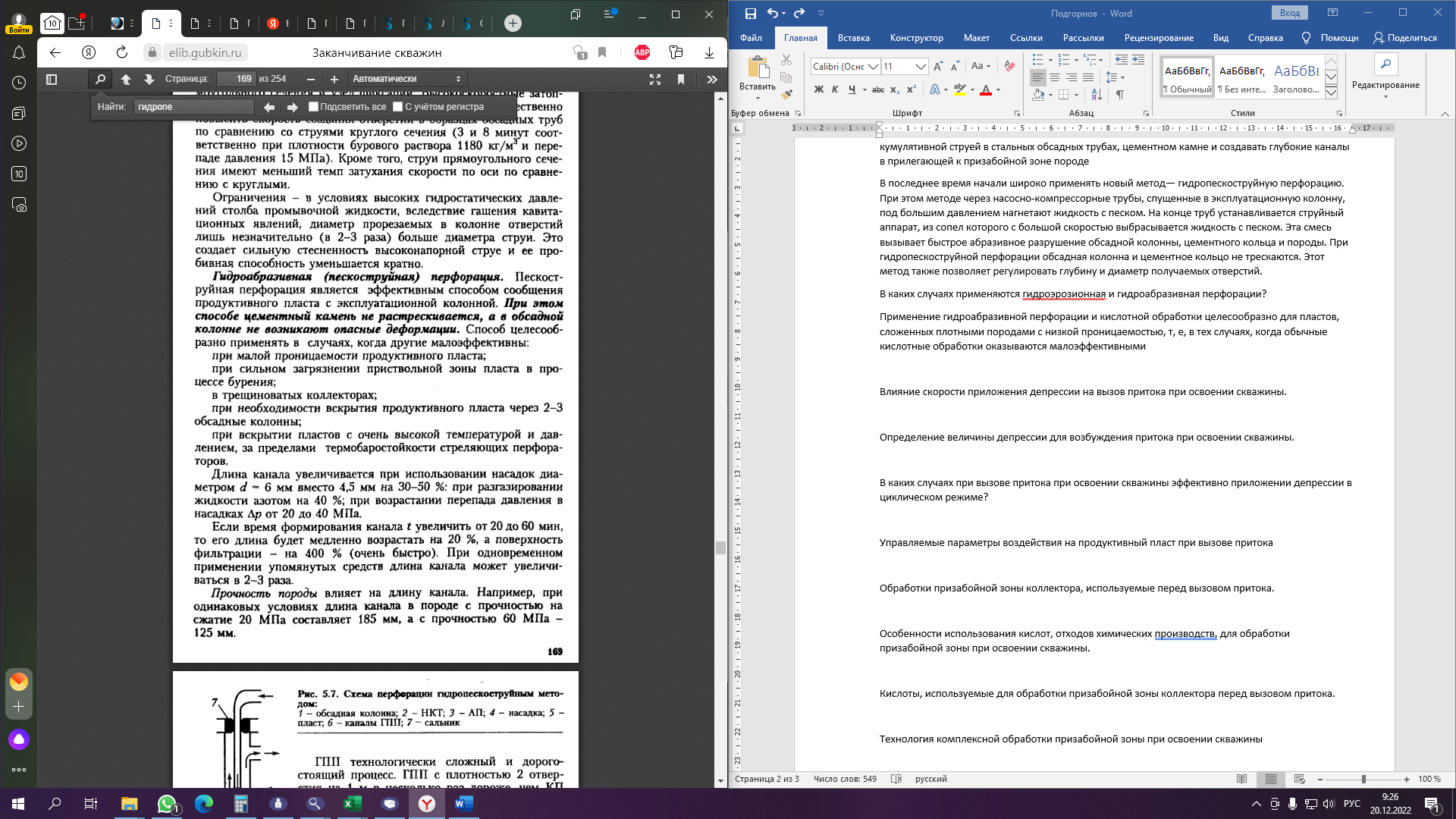The image size is (1456, 819).
Task: Open the 'Автоматически' zoom dropdown
Action: 407,79
